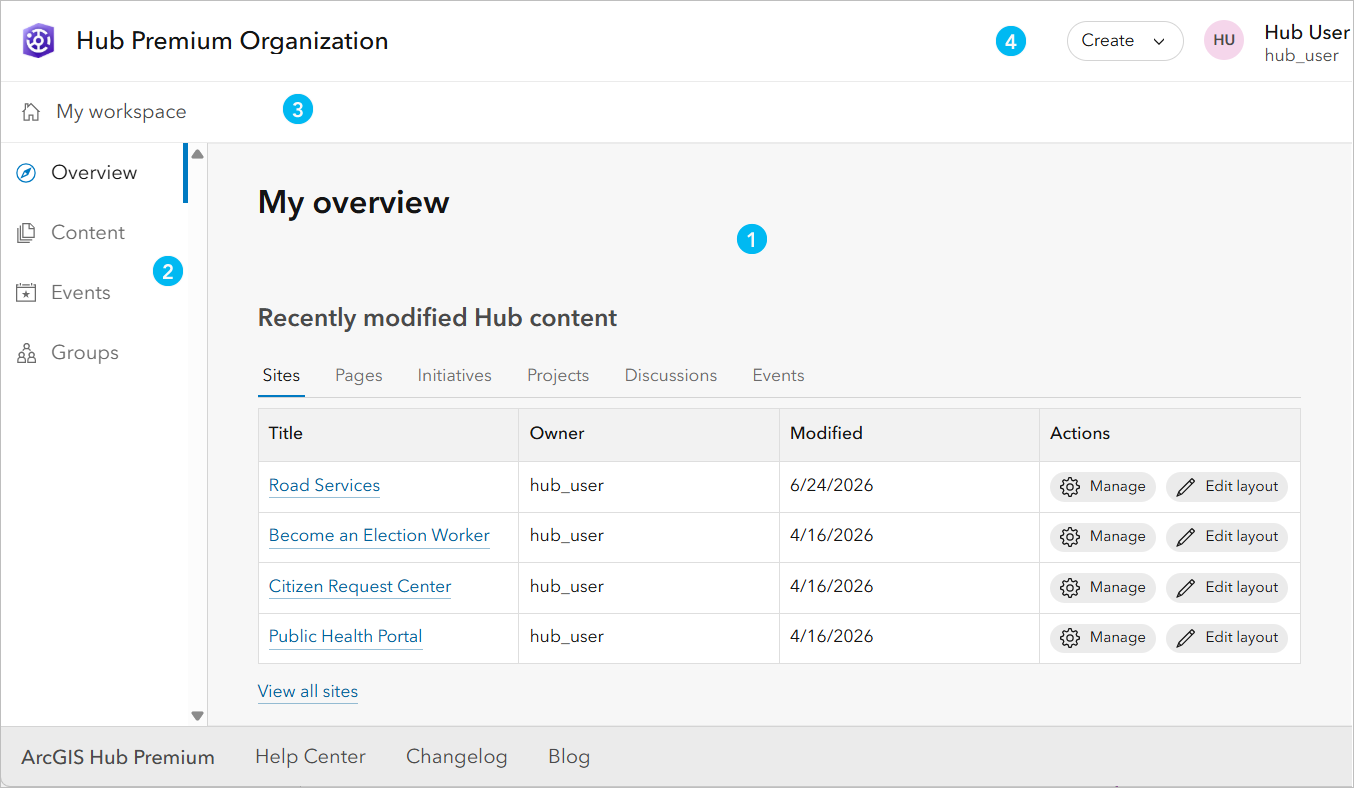Click Hub Premium Organization title

[x=232, y=41]
